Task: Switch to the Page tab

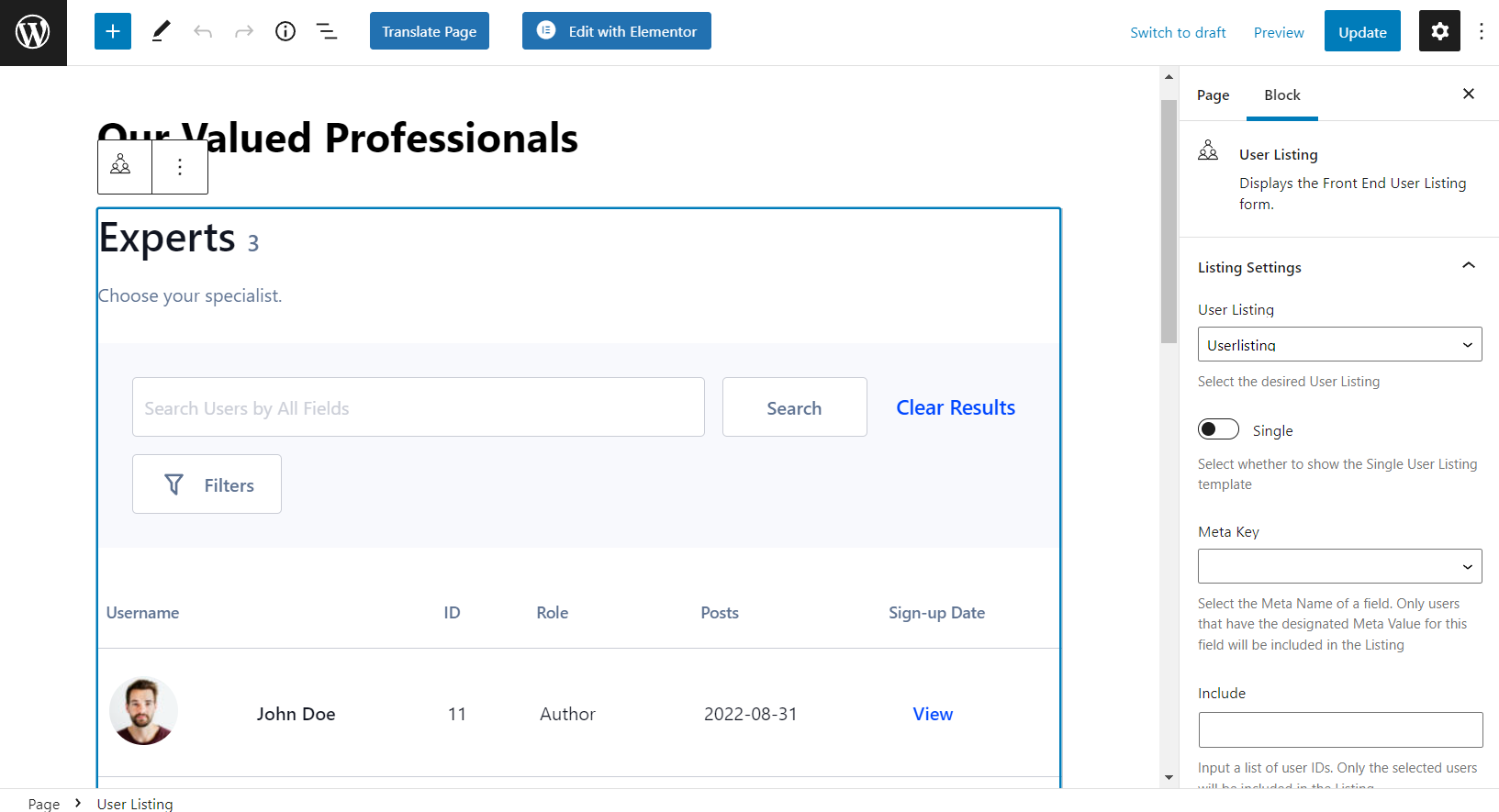Action: [x=1213, y=95]
